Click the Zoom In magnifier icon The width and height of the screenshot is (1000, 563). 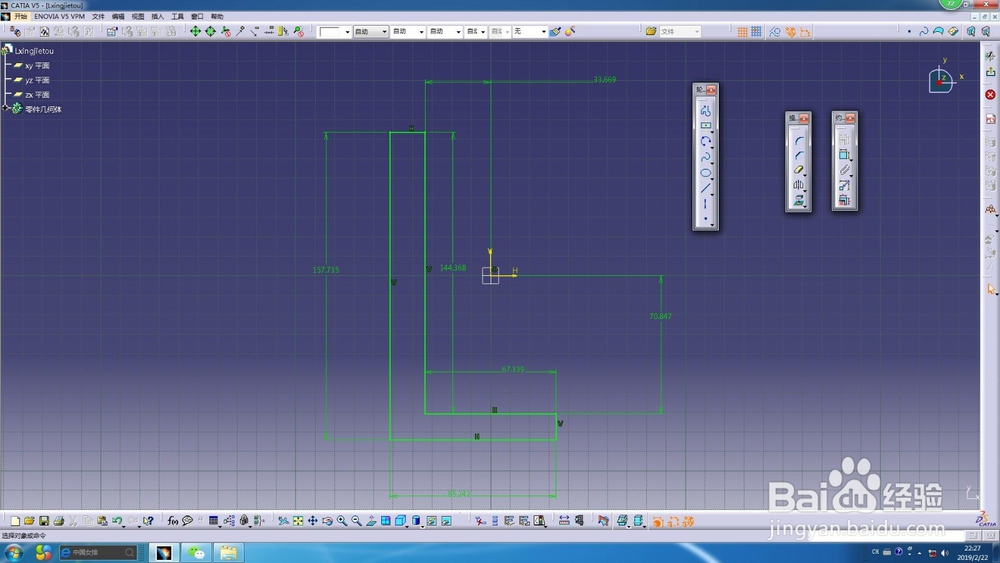(x=342, y=521)
